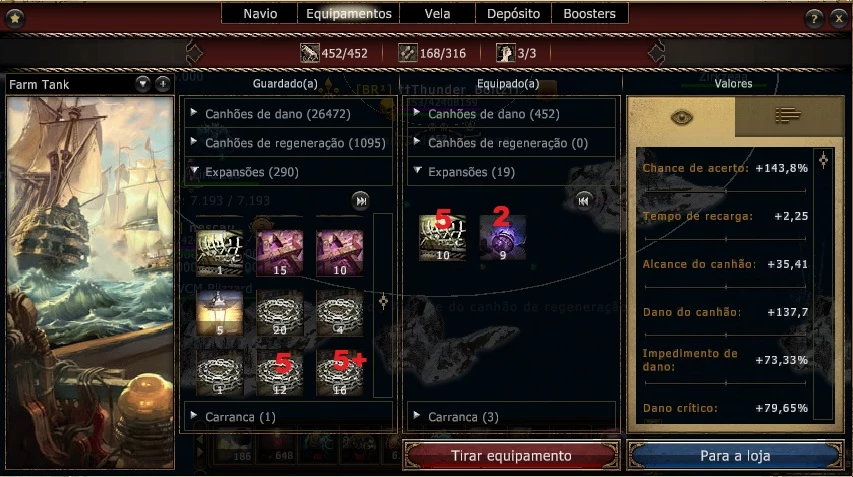Switch to the list view tab in Valores
This screenshot has width=853, height=477.
point(787,115)
